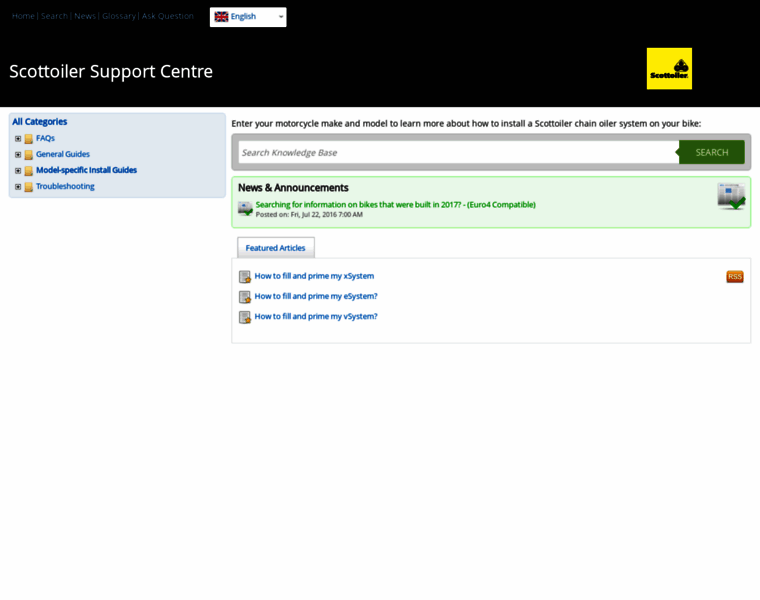Open 'How to fill and prime my xSystem'
Screen dimensions: 760x600
click(x=314, y=276)
